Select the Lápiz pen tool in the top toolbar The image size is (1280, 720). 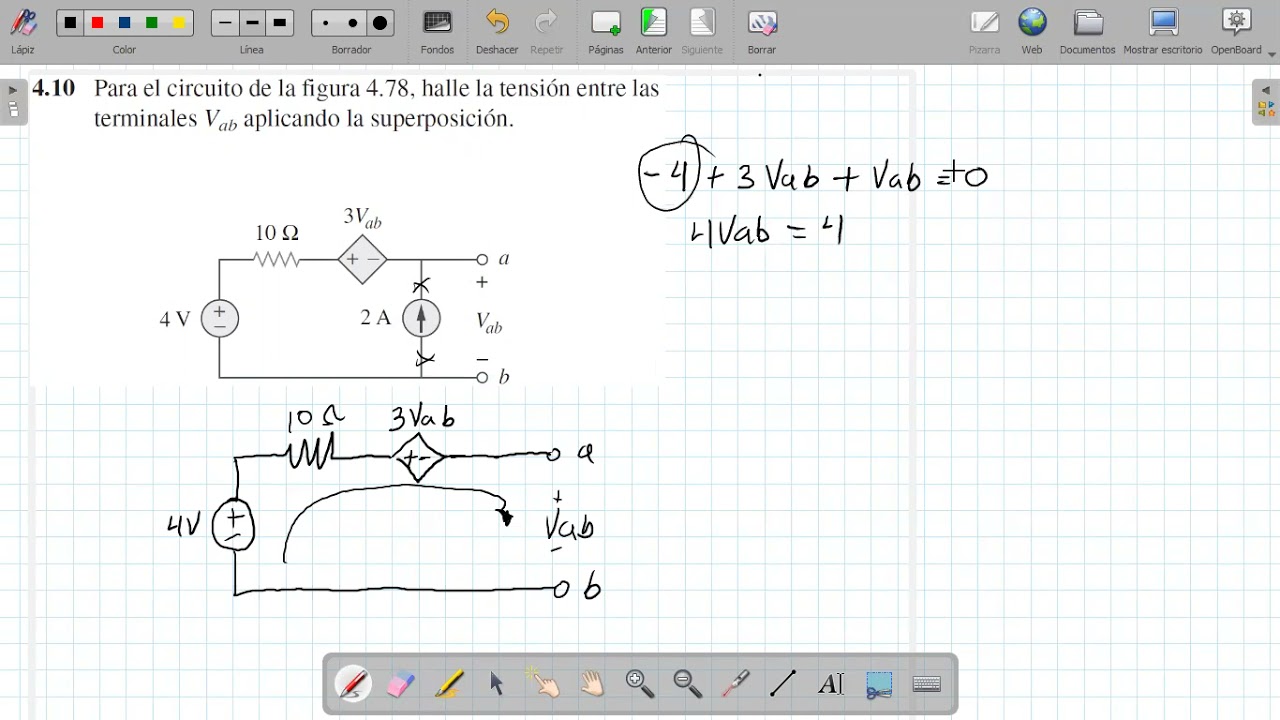coord(23,30)
